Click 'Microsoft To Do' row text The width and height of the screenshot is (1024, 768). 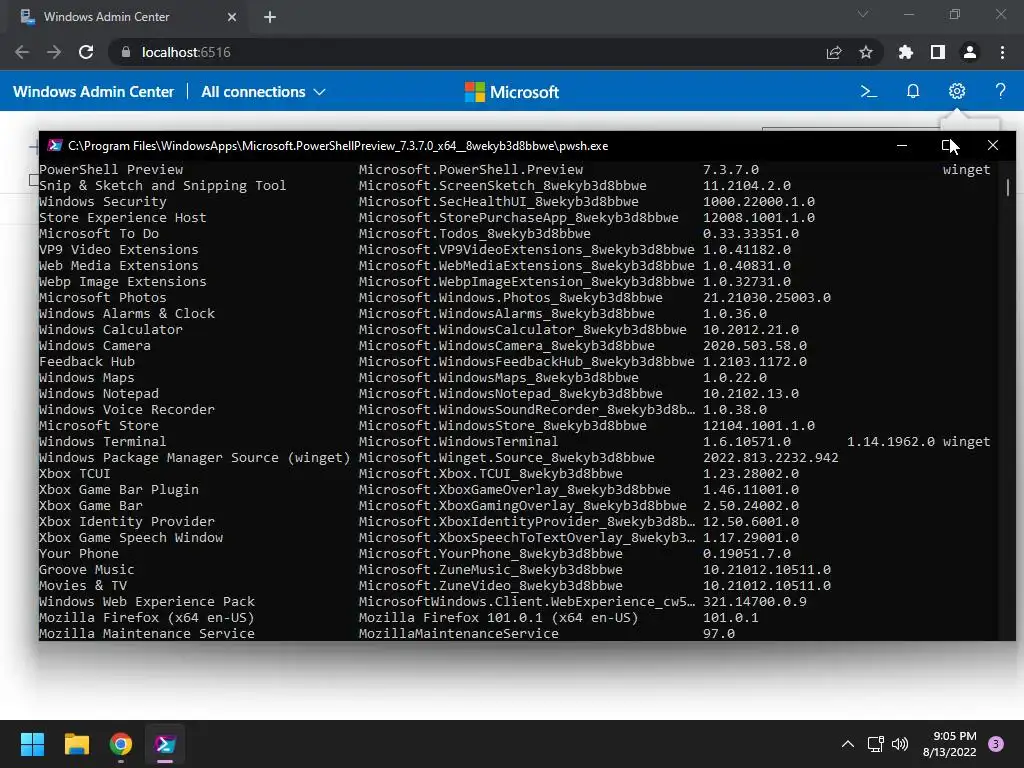[x=99, y=234]
